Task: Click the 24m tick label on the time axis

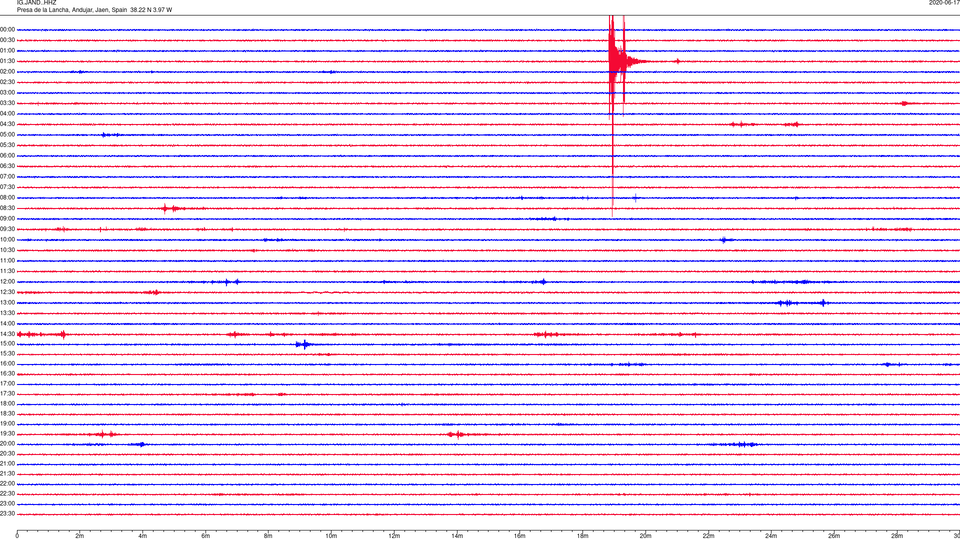Action: tap(771, 536)
